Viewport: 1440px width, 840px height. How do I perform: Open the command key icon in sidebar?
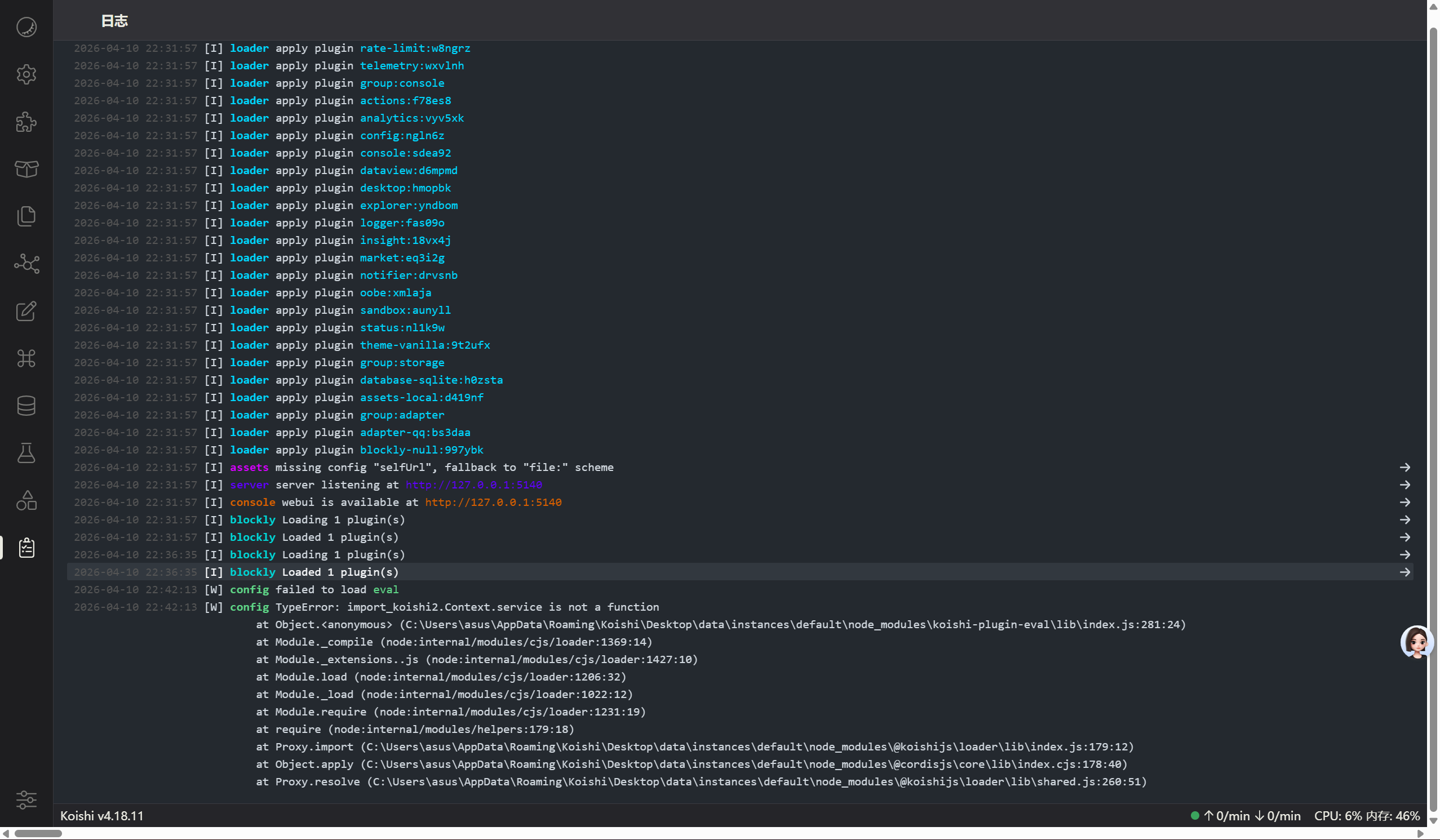pyautogui.click(x=26, y=359)
